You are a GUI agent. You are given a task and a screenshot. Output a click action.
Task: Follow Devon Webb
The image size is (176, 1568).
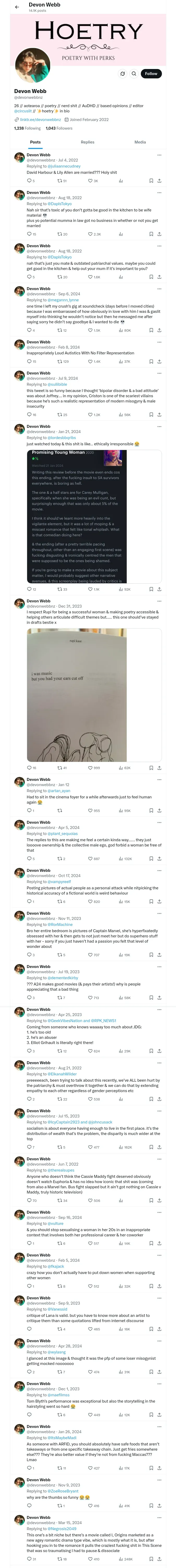(151, 74)
